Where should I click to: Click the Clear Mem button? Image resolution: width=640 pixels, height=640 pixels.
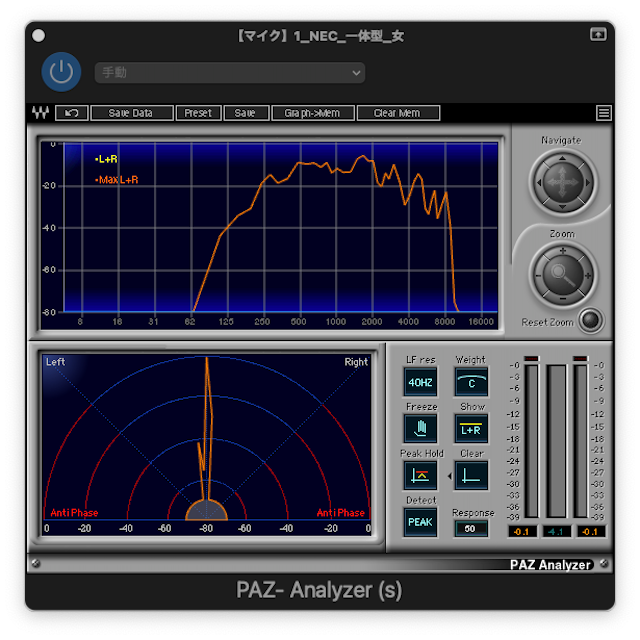point(398,113)
